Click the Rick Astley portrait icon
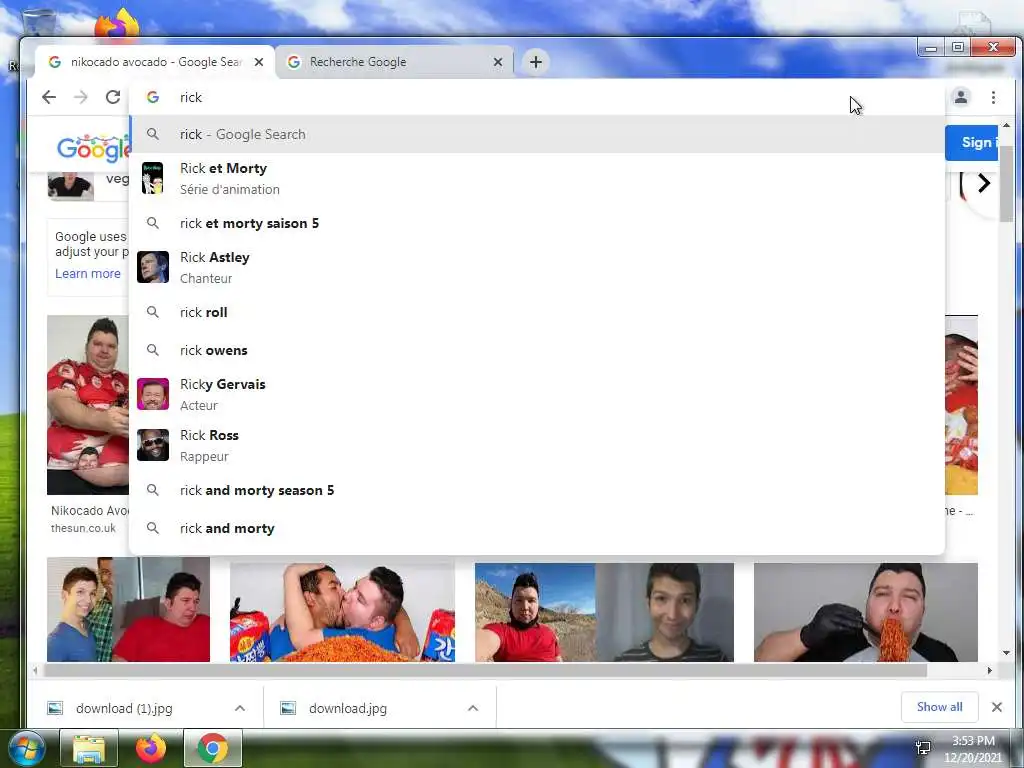Screen dimensions: 1024x768 (x=153, y=267)
